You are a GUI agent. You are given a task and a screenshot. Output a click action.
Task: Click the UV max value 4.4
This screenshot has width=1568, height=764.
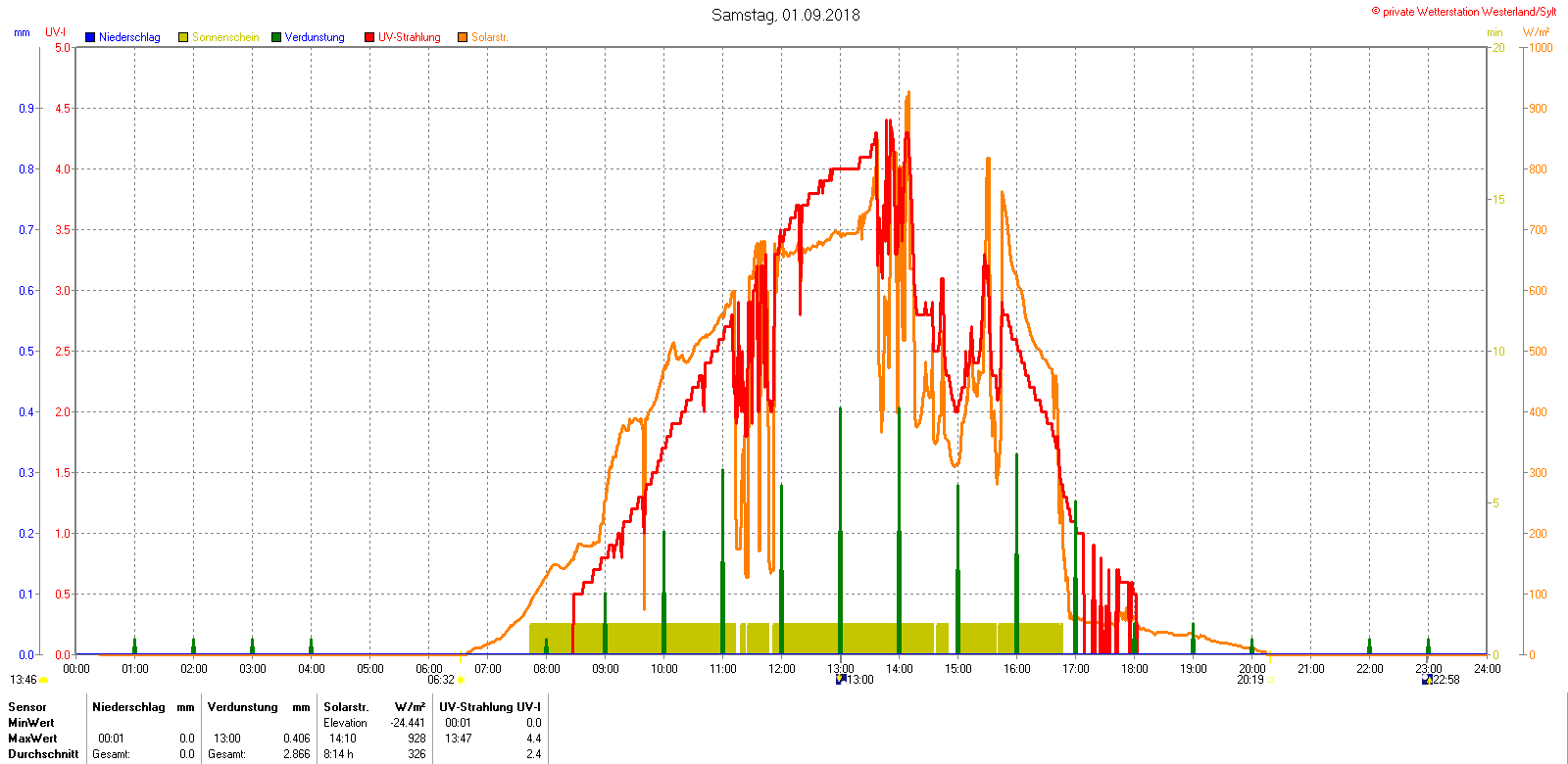click(533, 739)
